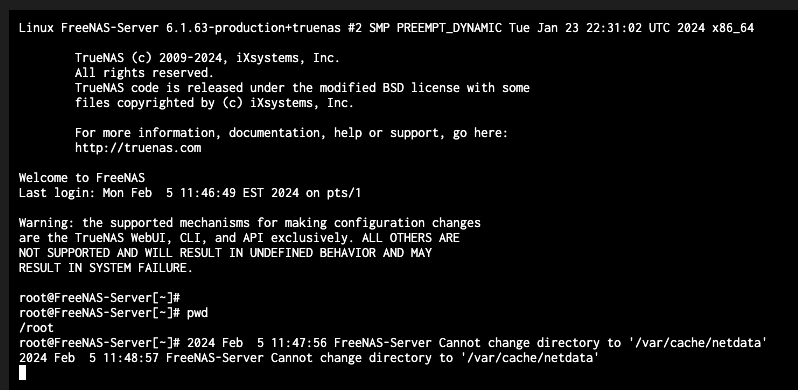798x390 pixels.
Task: Select the netdata path in the 11:48:57 error
Action: coord(529,358)
